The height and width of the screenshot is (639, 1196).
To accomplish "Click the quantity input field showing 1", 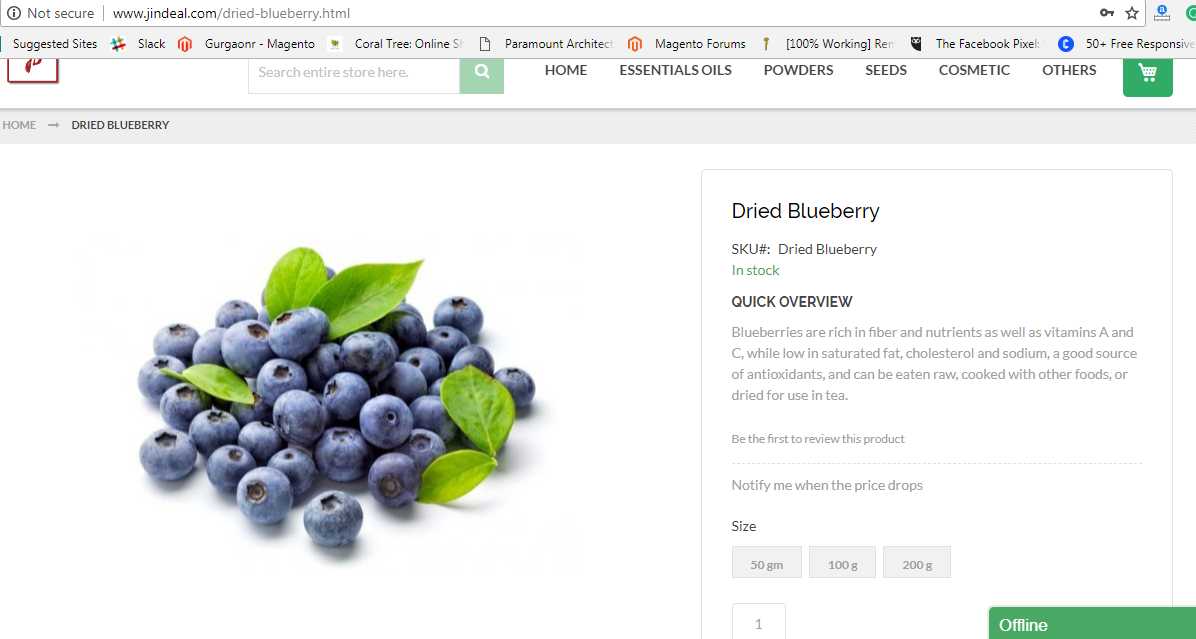I will (x=758, y=623).
